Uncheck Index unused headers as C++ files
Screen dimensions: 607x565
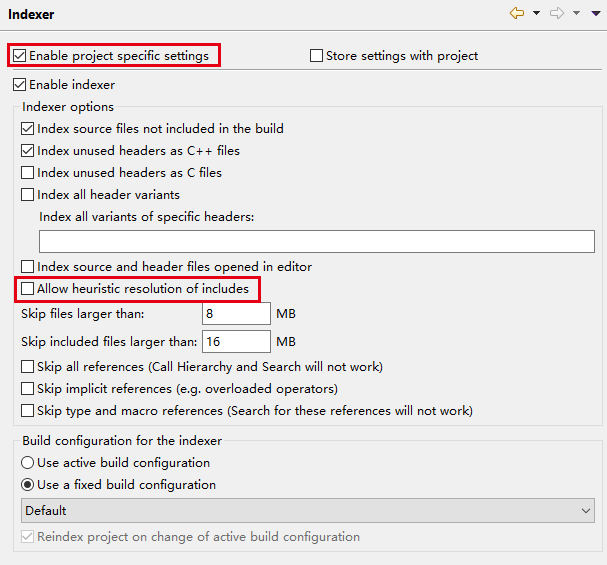pyautogui.click(x=28, y=151)
